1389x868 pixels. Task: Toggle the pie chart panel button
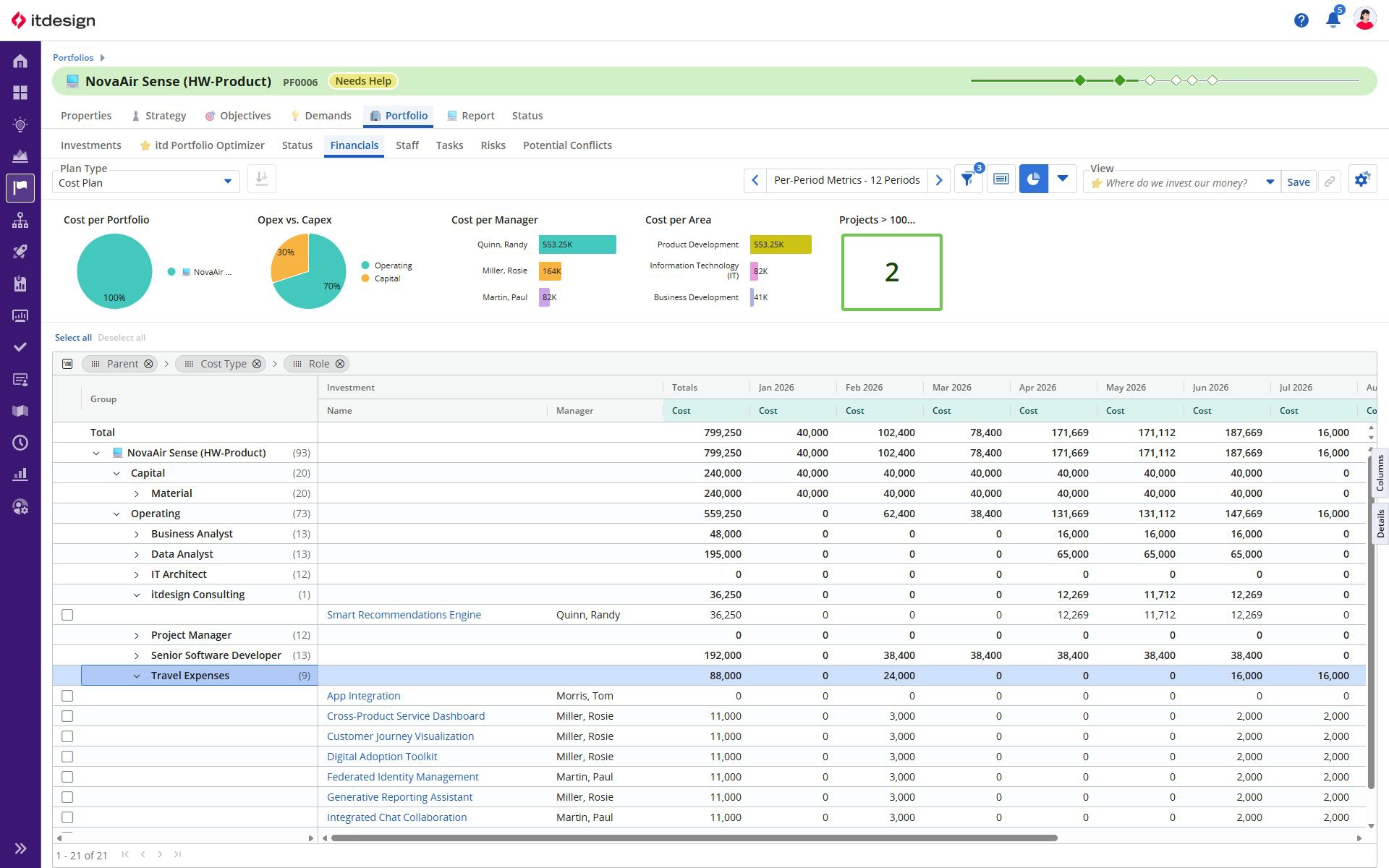click(1034, 179)
